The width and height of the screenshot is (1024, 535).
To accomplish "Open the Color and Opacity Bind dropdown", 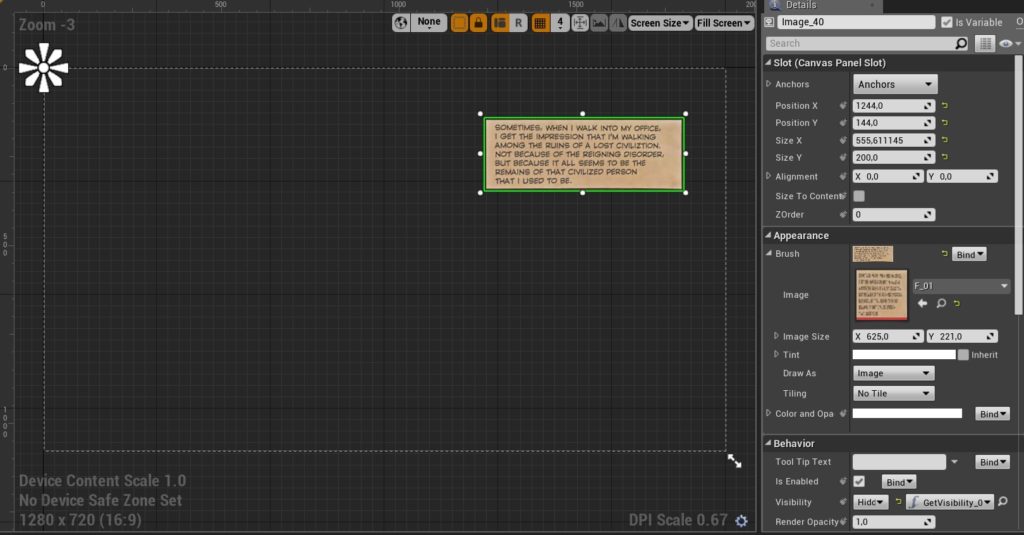I will (993, 414).
